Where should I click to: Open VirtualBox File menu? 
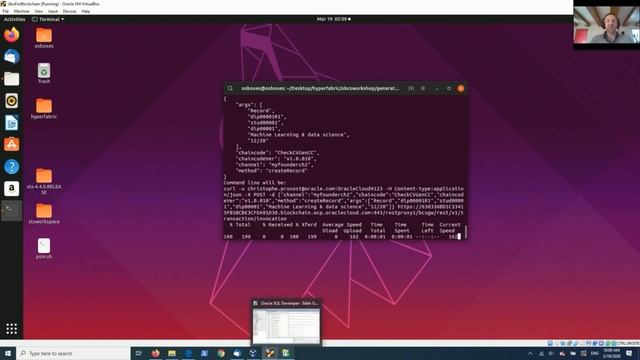tap(5, 11)
